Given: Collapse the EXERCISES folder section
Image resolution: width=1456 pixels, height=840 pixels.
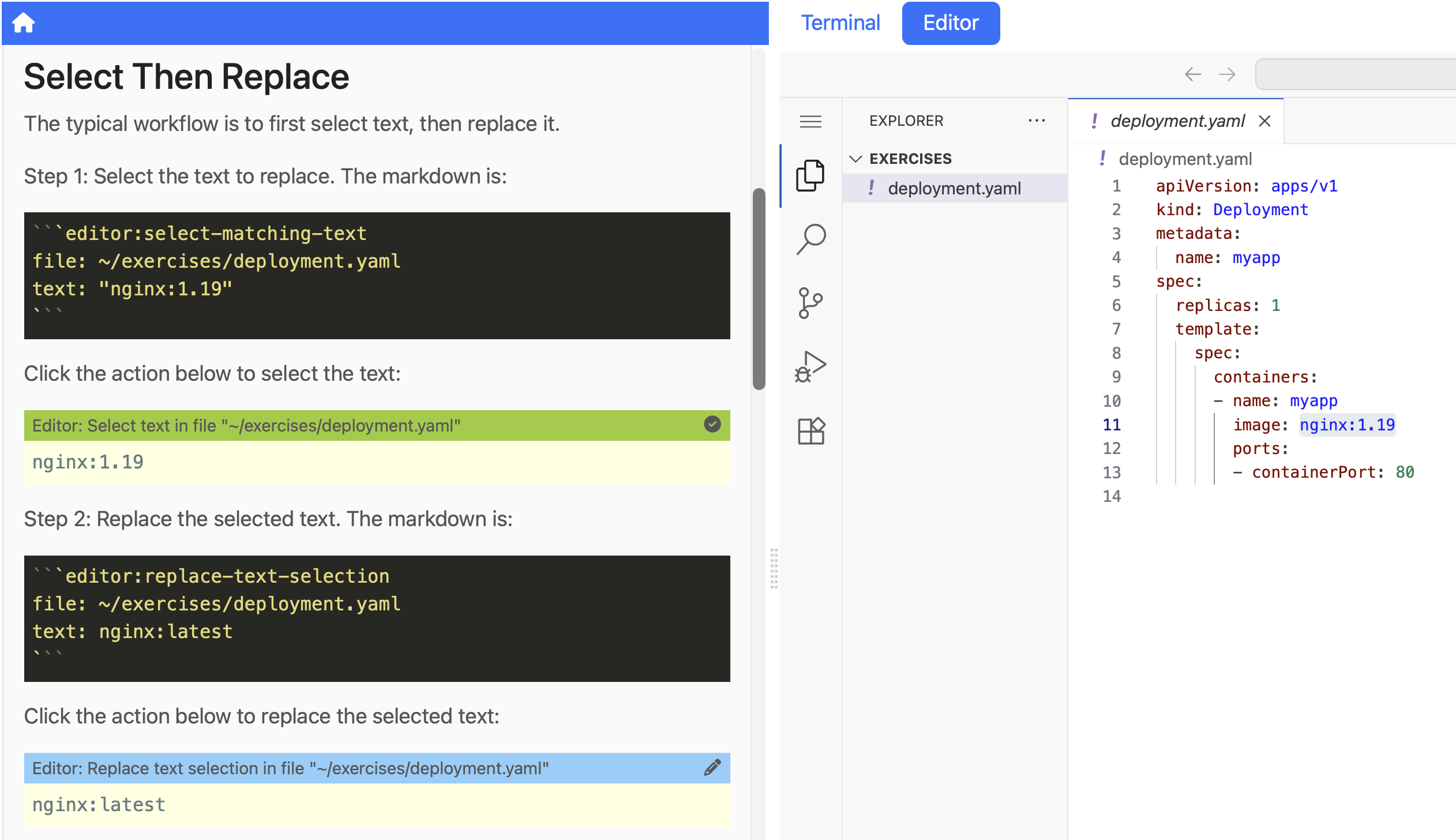Looking at the screenshot, I should 856,158.
